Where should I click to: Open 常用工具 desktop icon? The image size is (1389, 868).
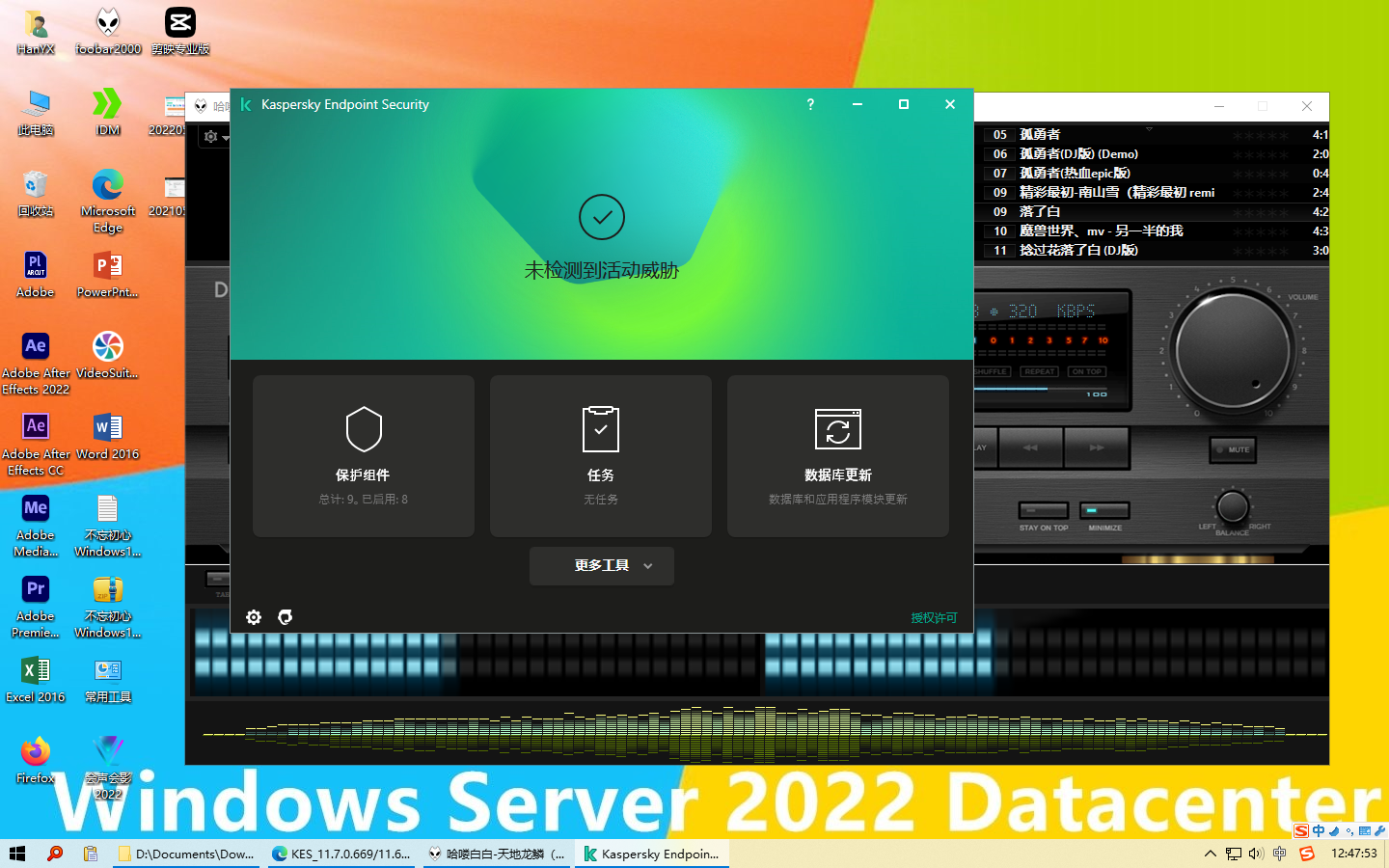108,679
